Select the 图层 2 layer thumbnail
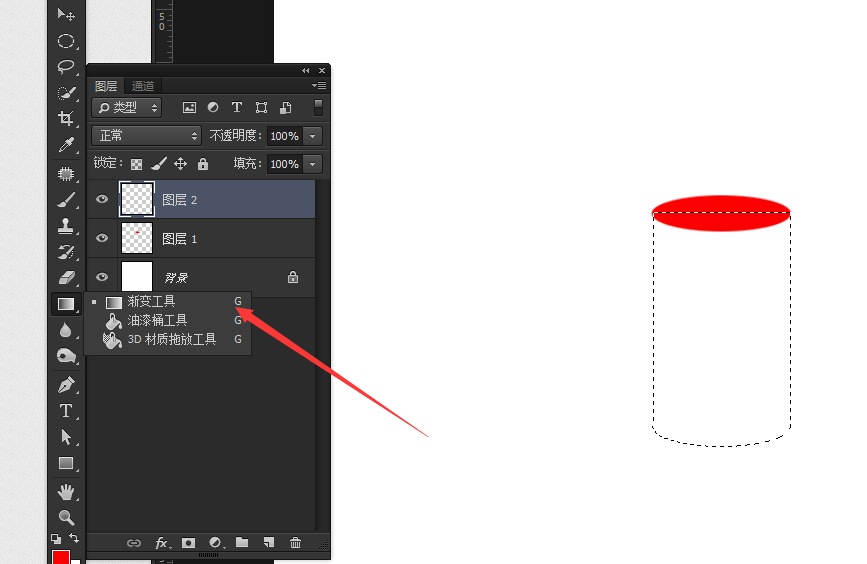Image resolution: width=867 pixels, height=564 pixels. pos(137,199)
